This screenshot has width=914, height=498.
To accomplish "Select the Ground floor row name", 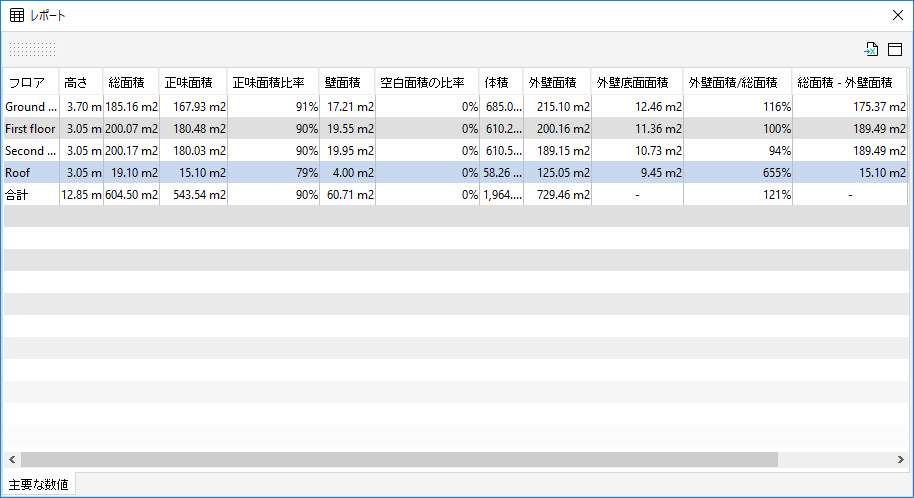I will (x=31, y=107).
